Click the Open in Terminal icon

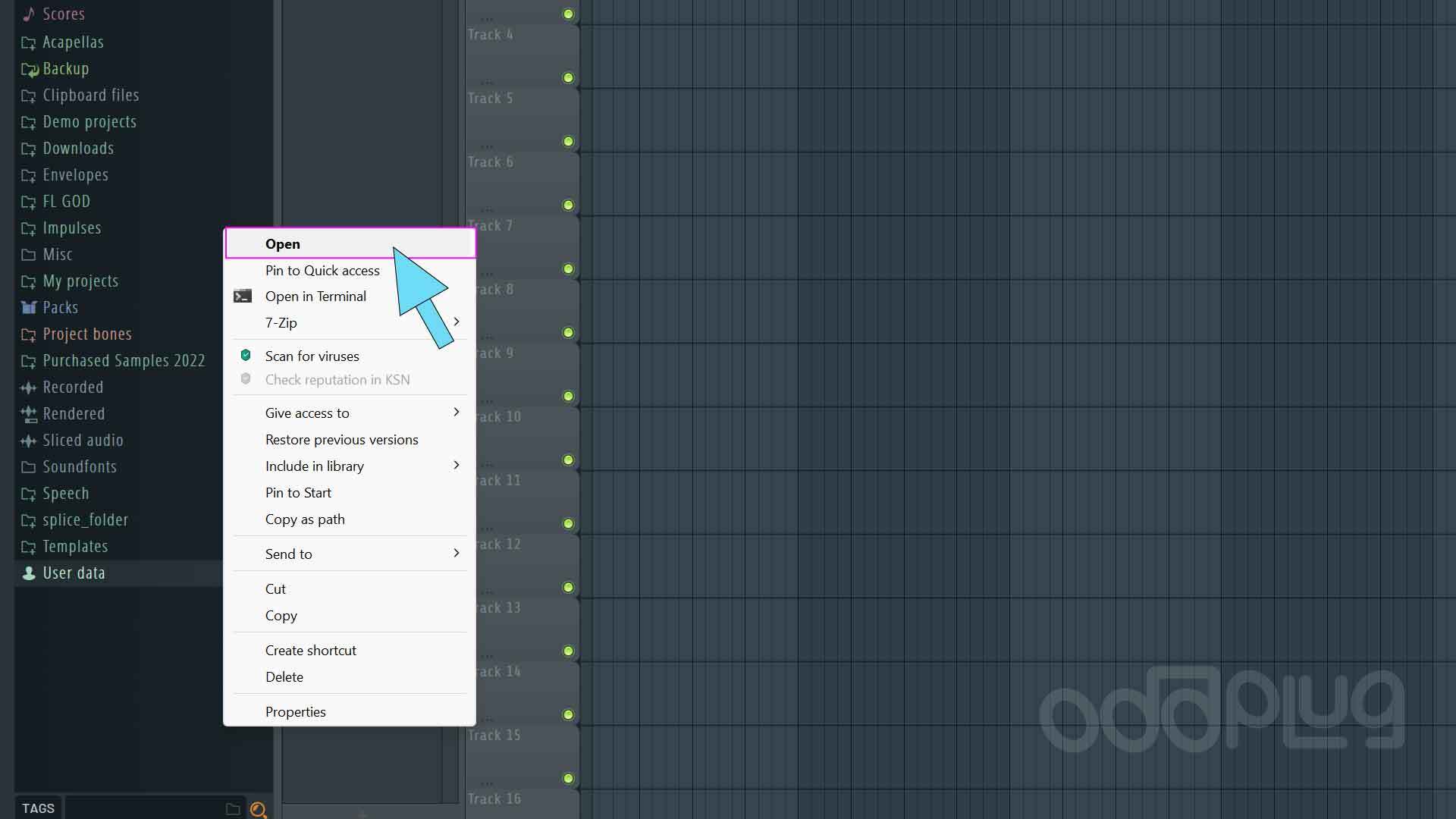click(x=243, y=297)
